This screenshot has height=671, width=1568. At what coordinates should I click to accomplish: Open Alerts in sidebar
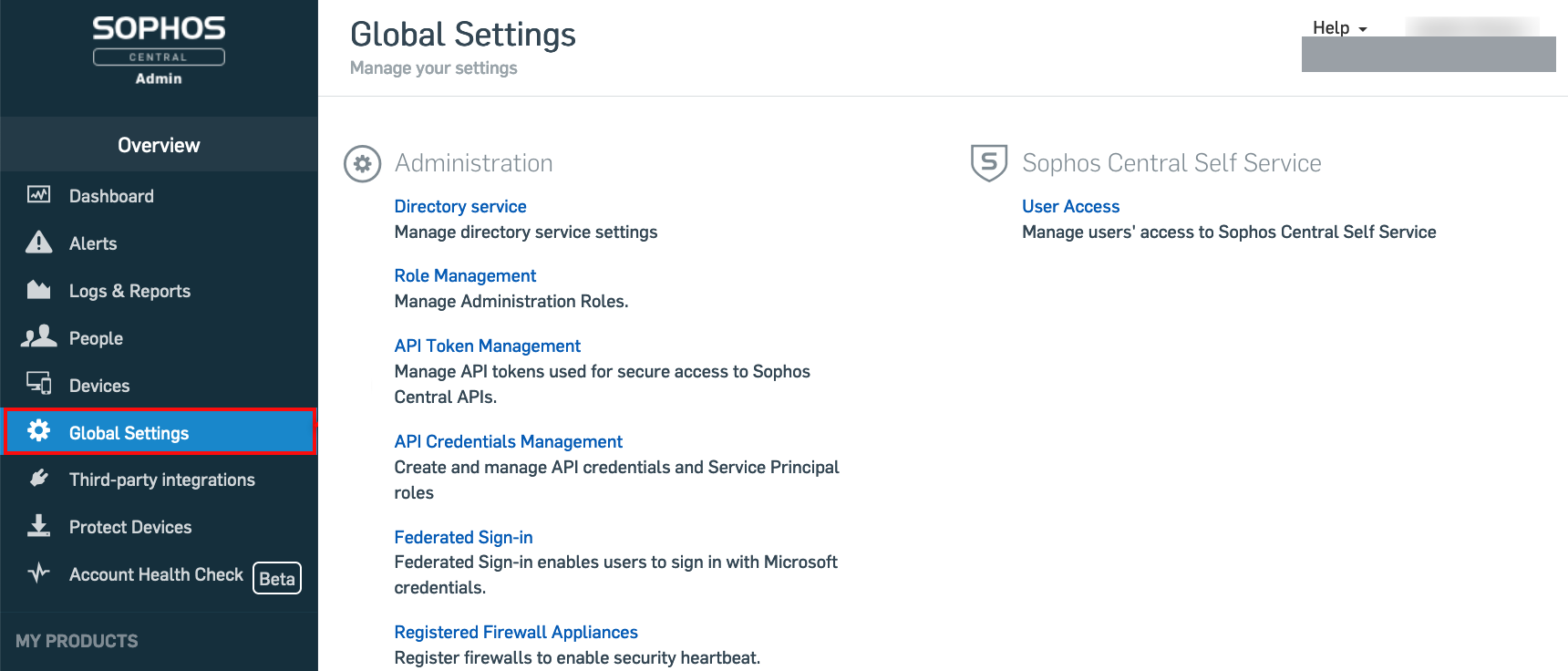pos(159,243)
